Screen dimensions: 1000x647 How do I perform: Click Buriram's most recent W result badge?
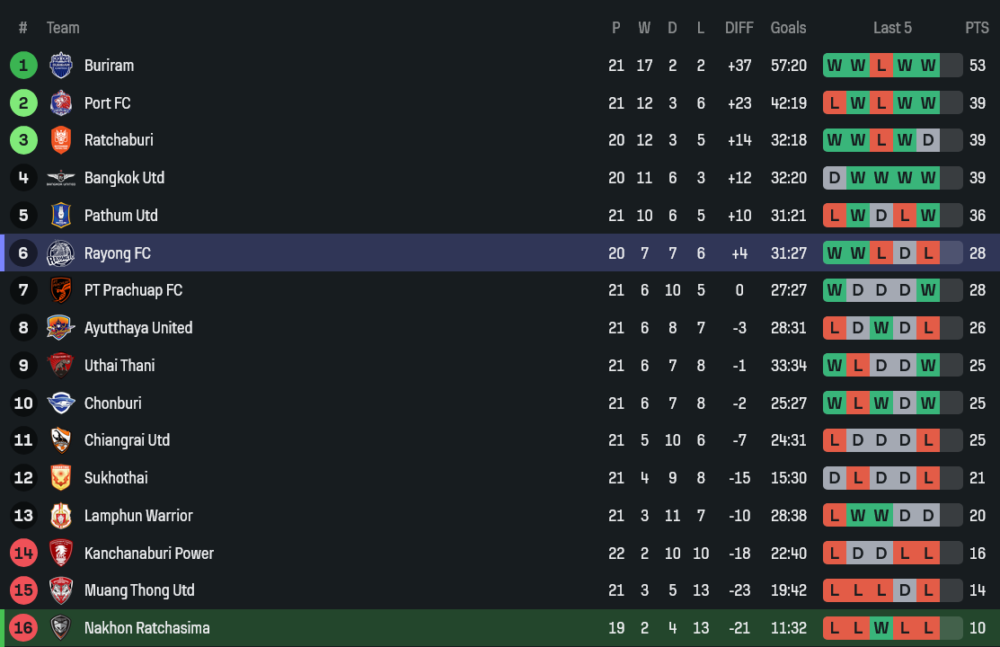coord(928,65)
